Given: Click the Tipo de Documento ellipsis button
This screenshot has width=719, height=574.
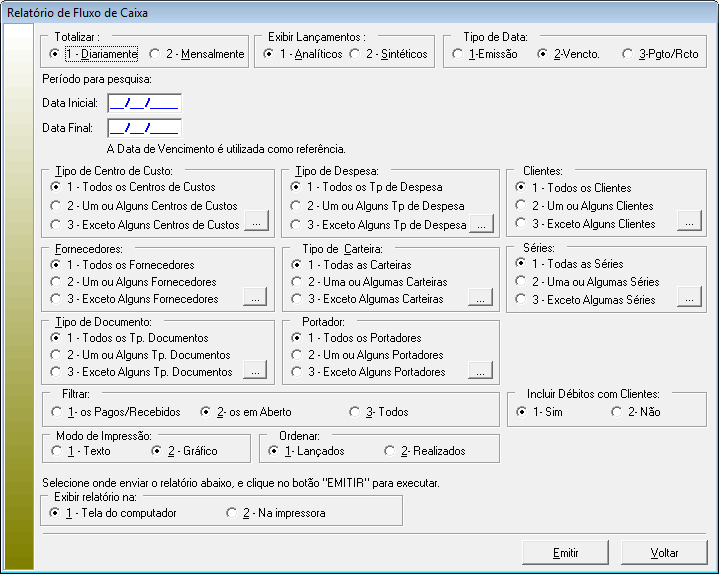Looking at the screenshot, I should pyautogui.click(x=256, y=371).
